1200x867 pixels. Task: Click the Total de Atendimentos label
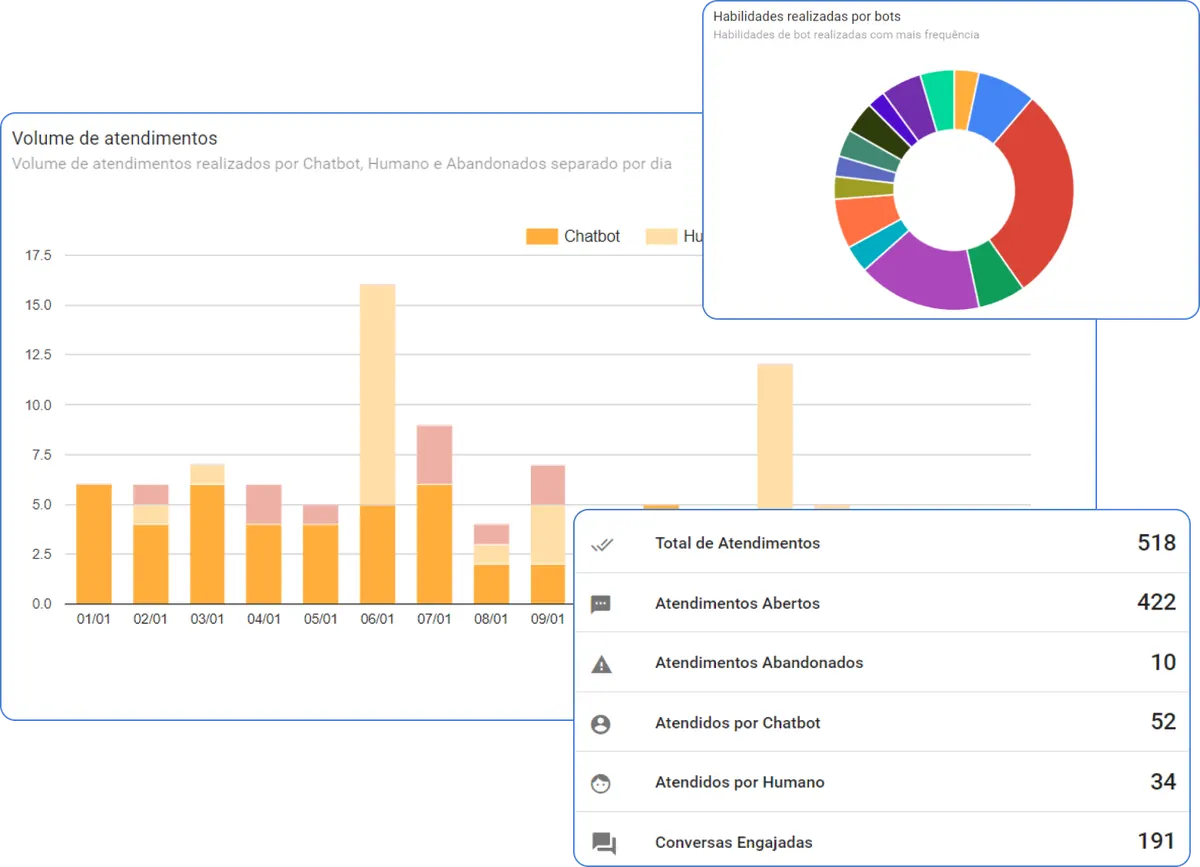click(737, 543)
